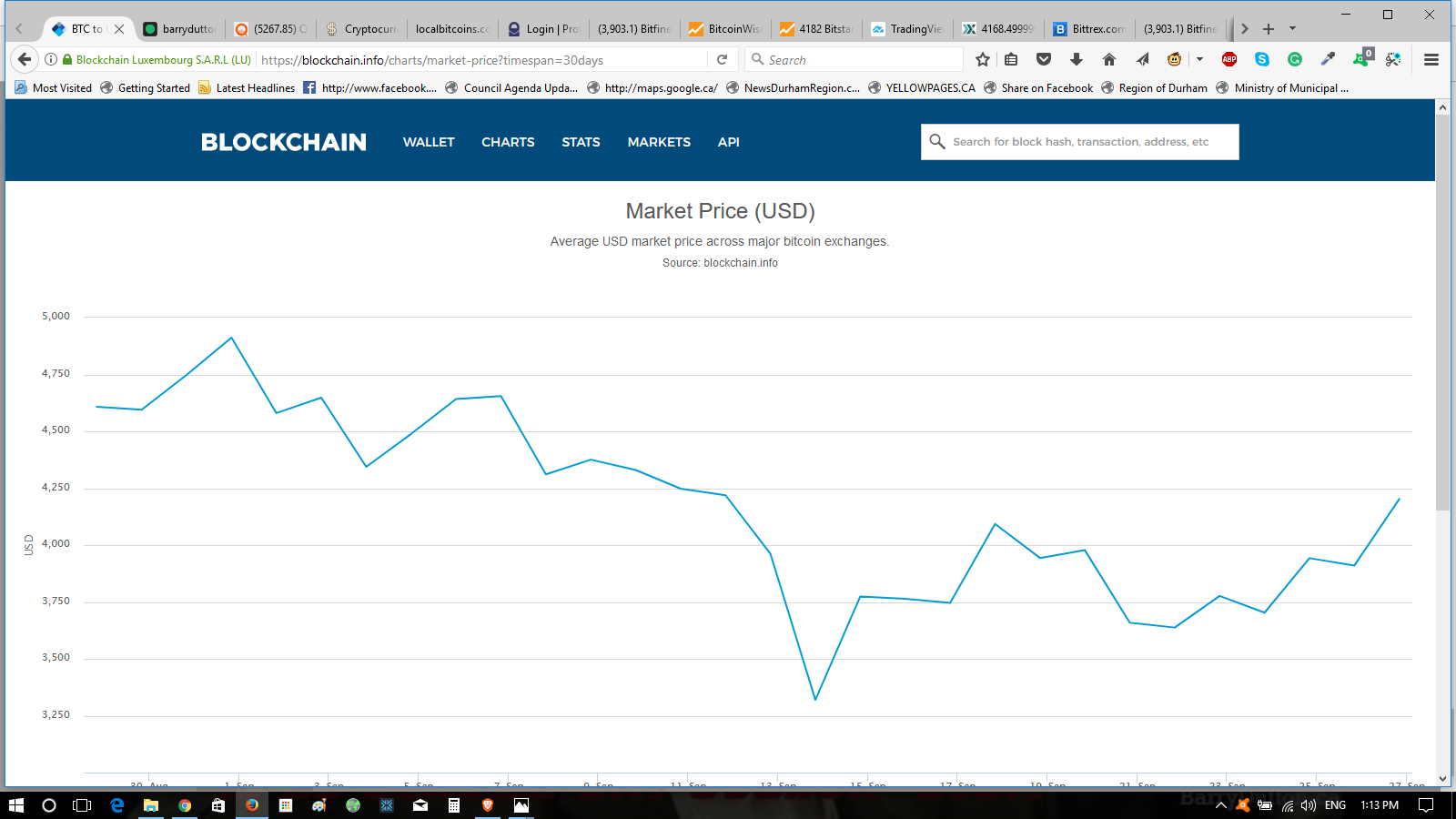This screenshot has height=819, width=1456.
Task: Open File Explorer from the taskbar
Action: 151,805
